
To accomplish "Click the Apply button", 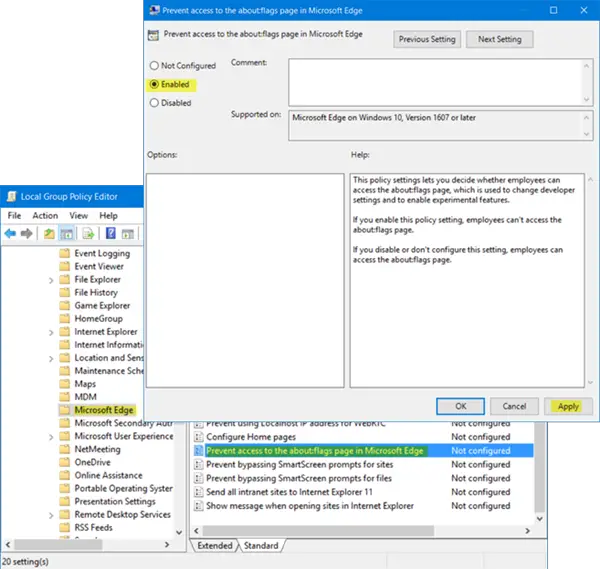I will (568, 406).
